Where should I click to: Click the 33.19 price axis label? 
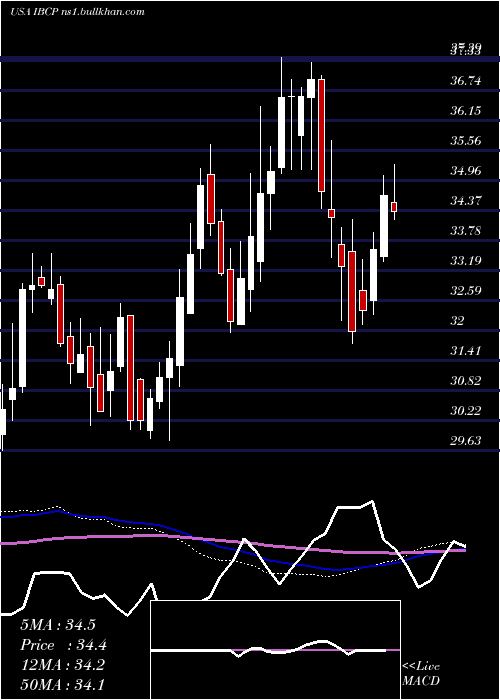(x=466, y=260)
